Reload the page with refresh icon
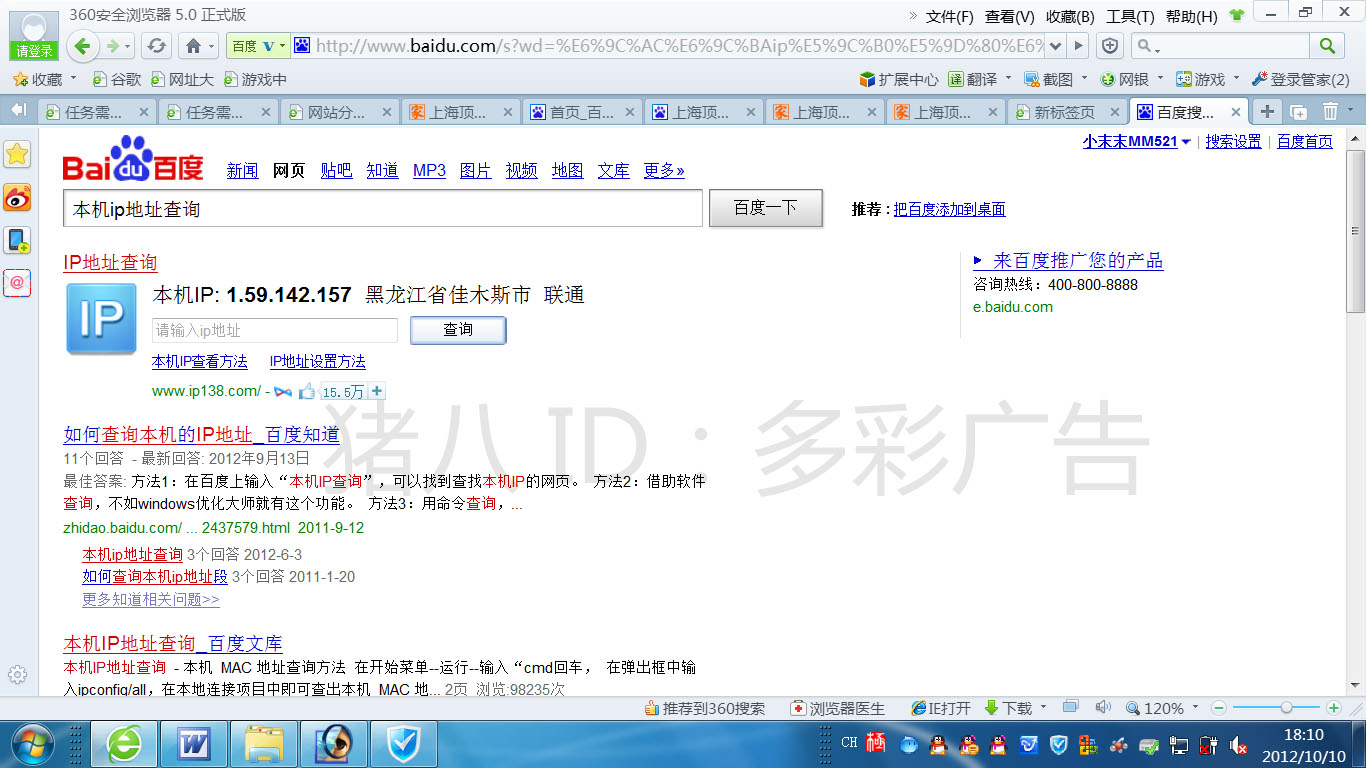The image size is (1366, 768). 156,46
